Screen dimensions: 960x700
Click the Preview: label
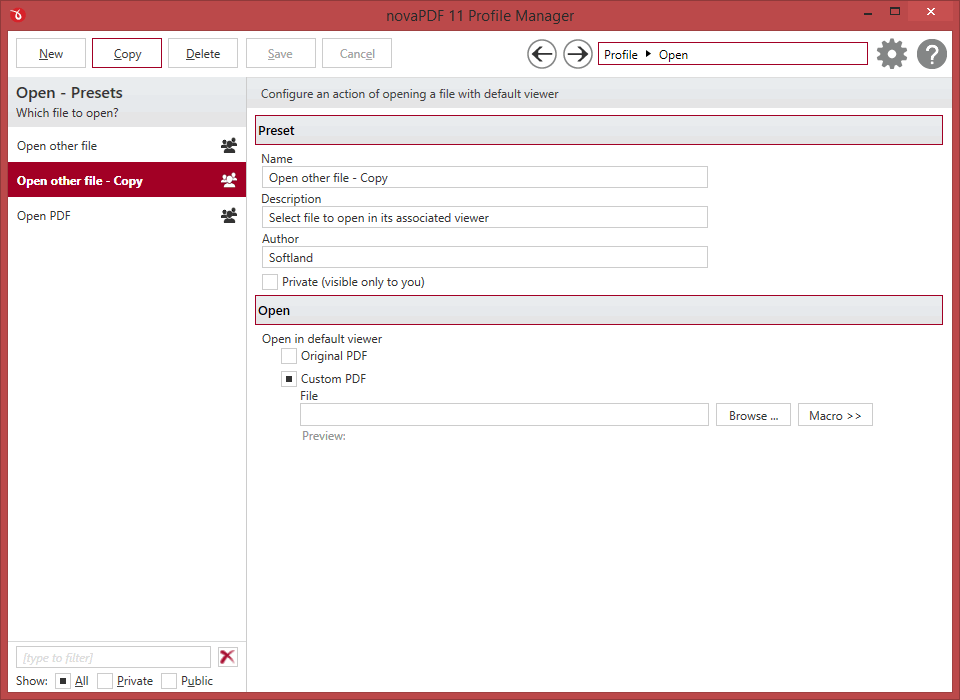[324, 436]
